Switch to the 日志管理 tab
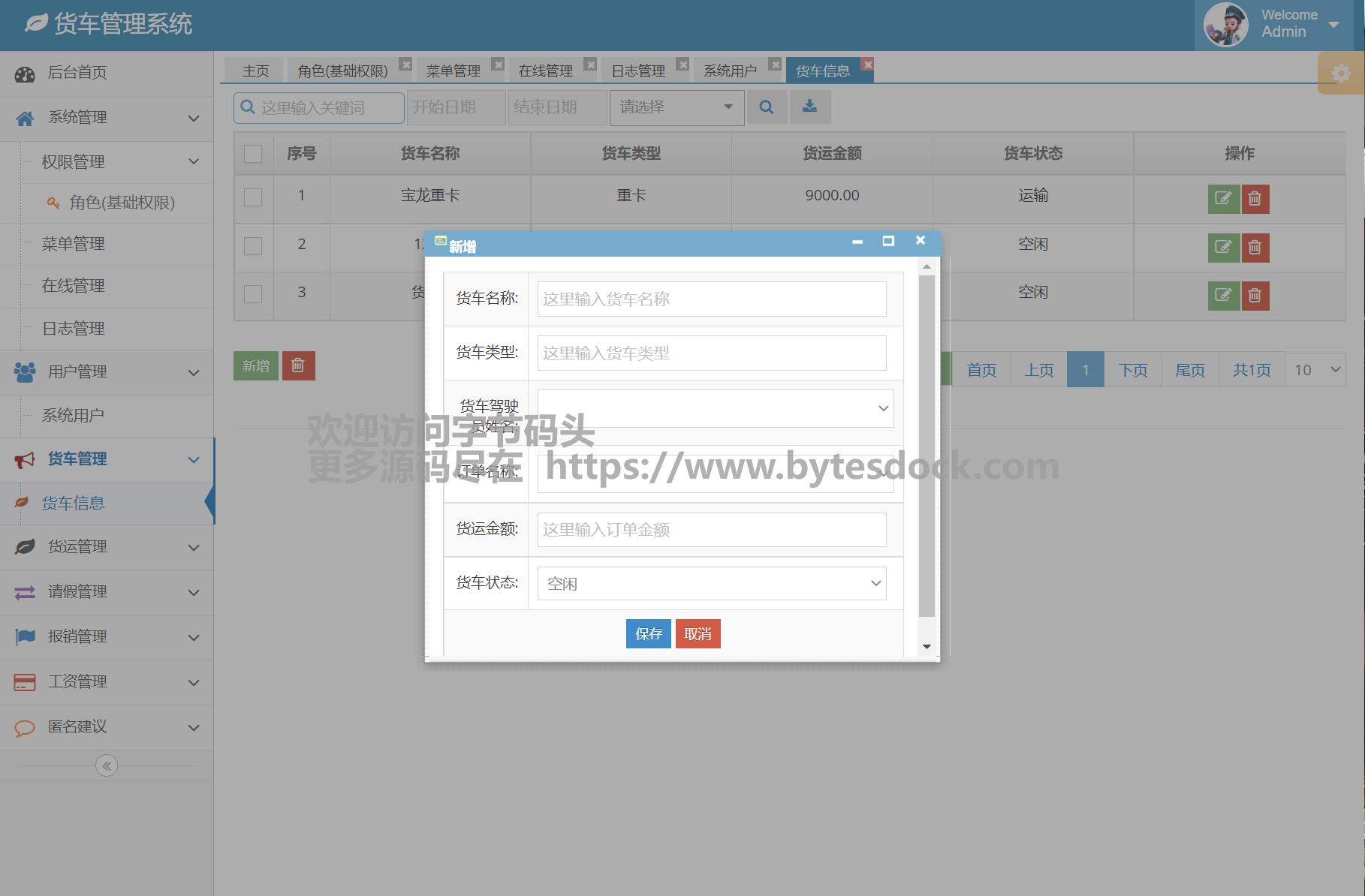The height and width of the screenshot is (896, 1365). point(637,71)
